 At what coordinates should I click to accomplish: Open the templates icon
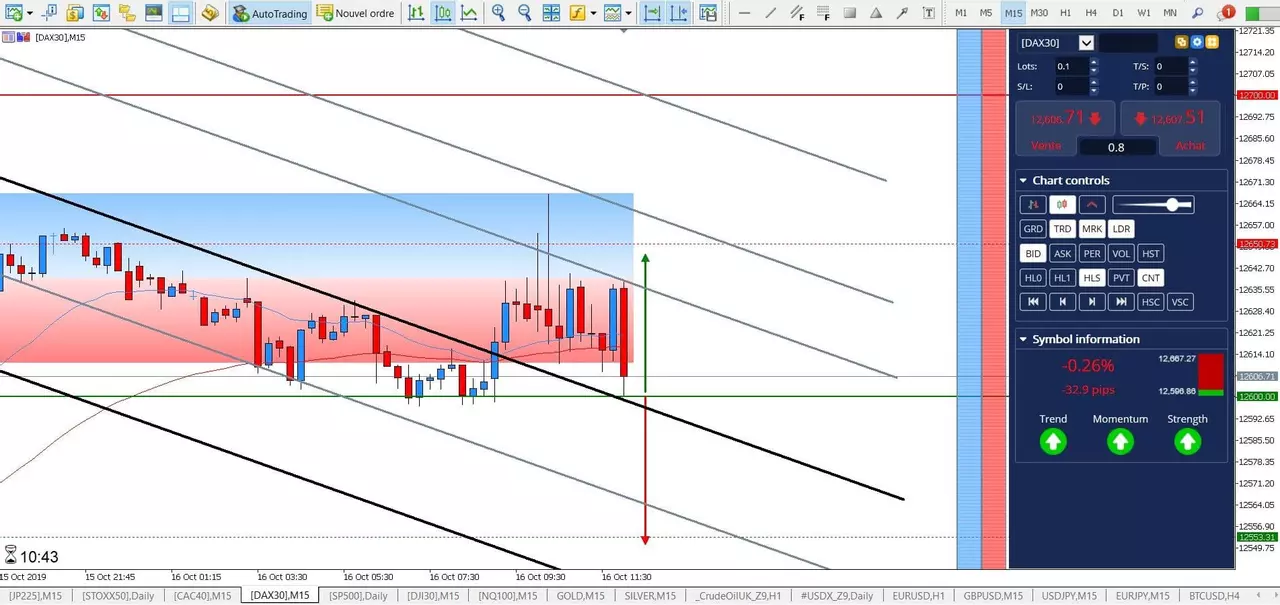point(708,13)
